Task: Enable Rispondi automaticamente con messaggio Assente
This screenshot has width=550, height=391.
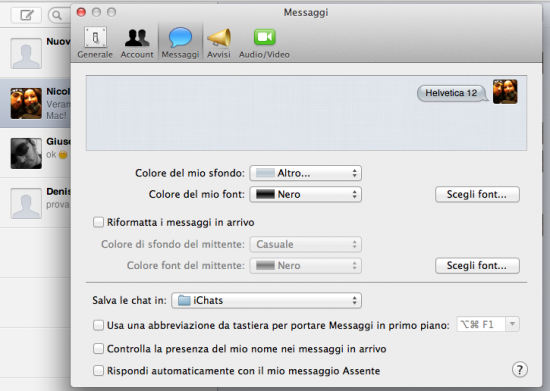Action: click(x=98, y=371)
